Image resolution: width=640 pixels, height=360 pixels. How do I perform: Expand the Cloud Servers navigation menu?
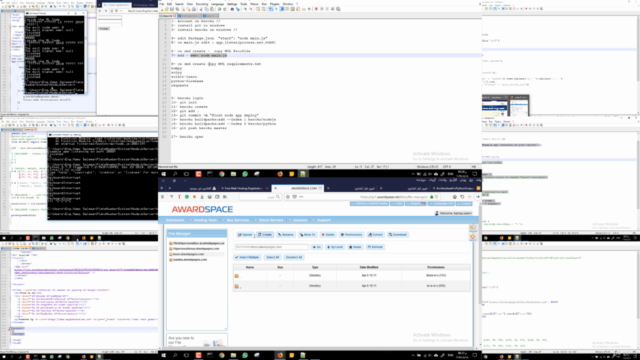[271, 220]
